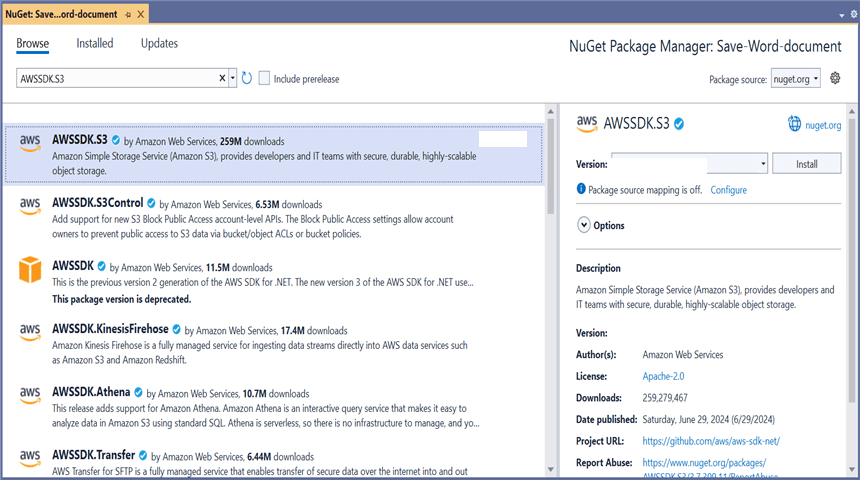Toggle Include prerelease checkbox

[x=264, y=78]
